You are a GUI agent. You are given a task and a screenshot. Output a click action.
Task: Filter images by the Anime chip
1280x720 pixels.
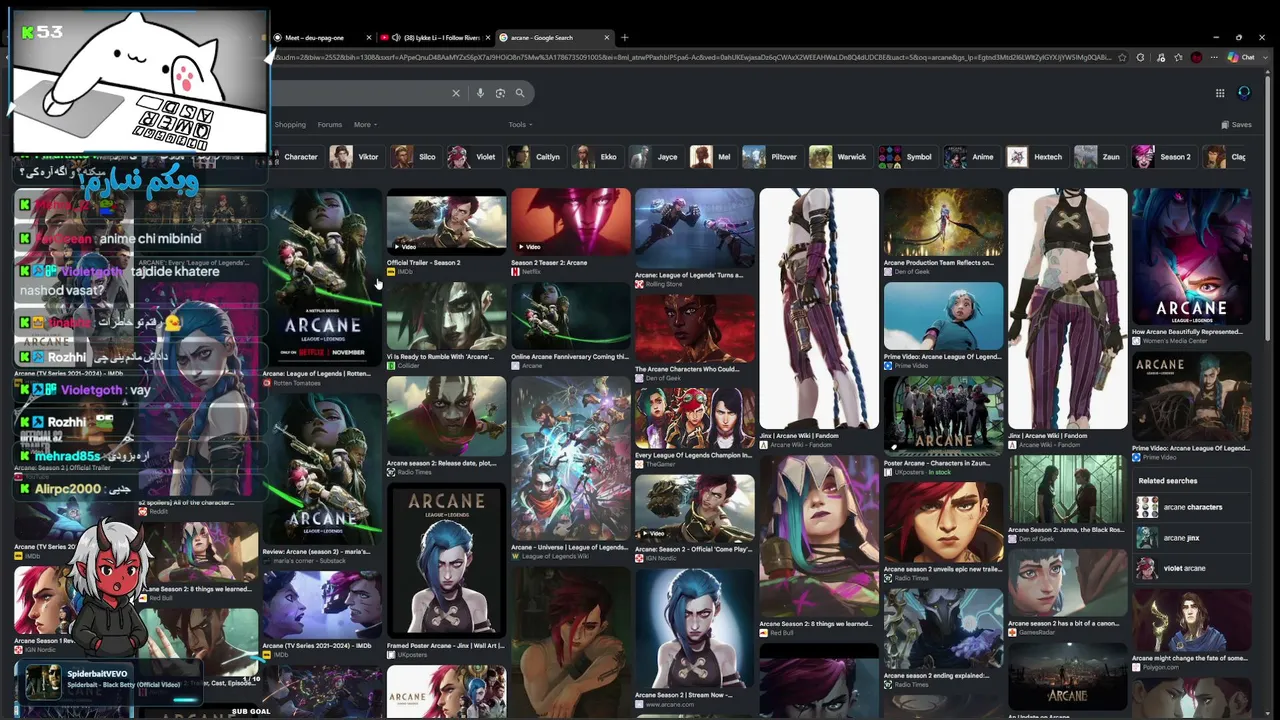click(x=972, y=157)
